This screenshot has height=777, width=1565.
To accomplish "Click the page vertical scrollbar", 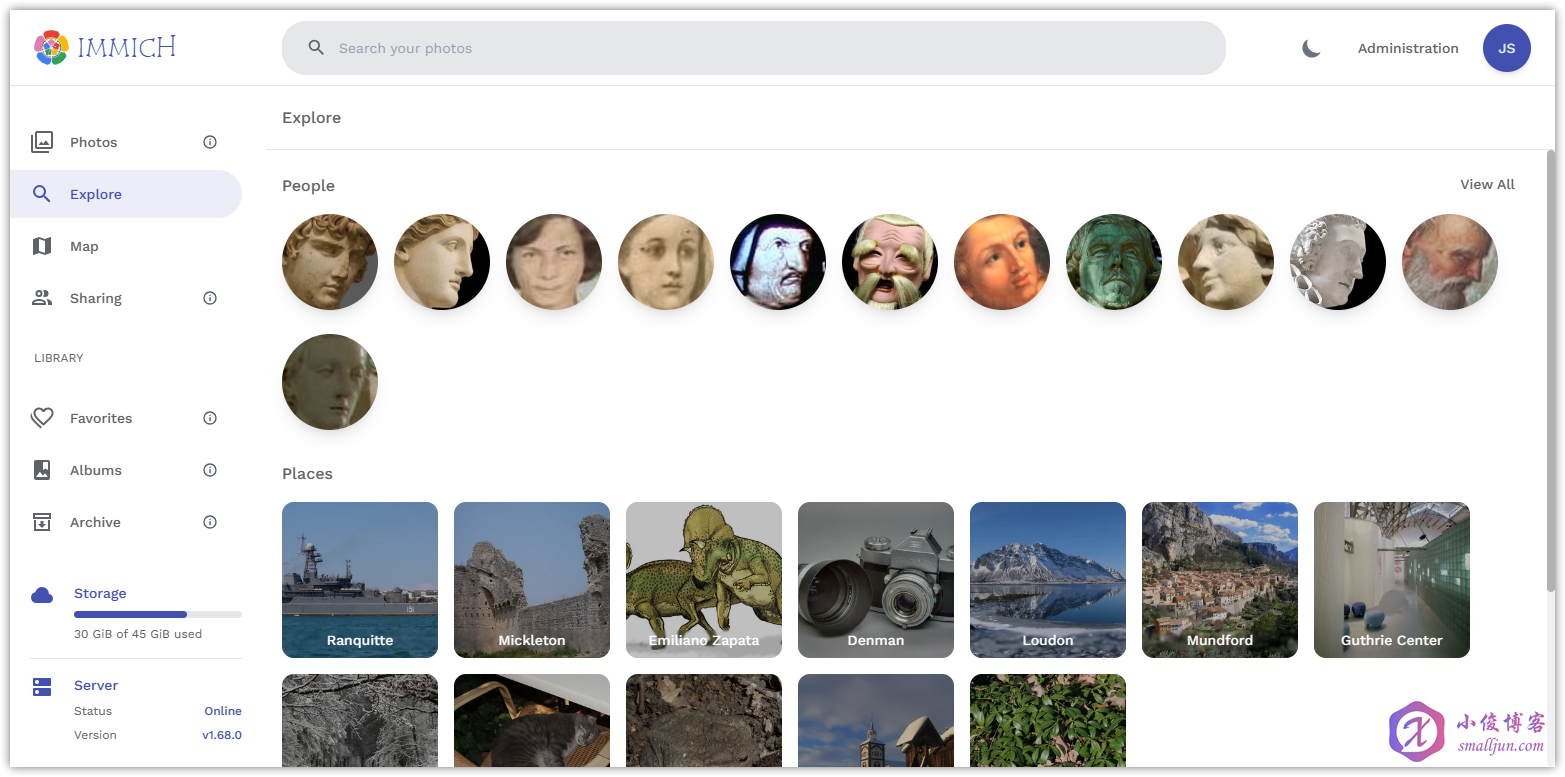I will (1551, 370).
